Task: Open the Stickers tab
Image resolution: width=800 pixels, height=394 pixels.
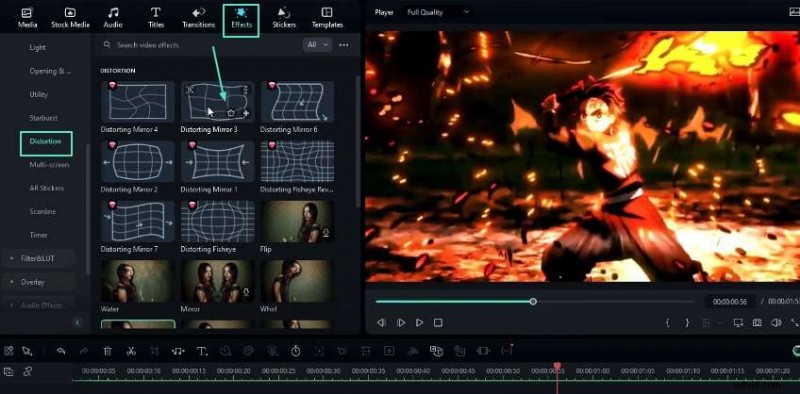Action: 284,18
